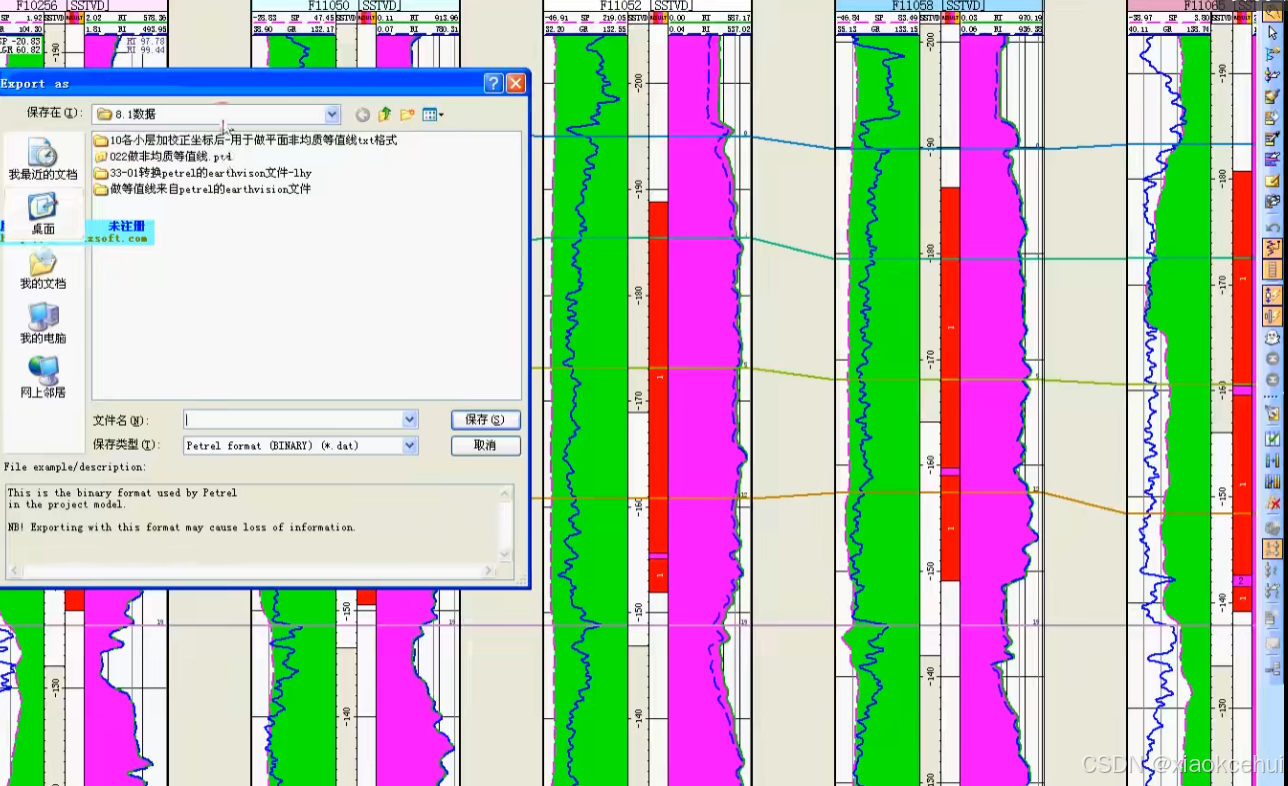This screenshot has width=1288, height=786.
Task: Expand the 文件名 file name dropdown arrow
Action: click(x=409, y=420)
